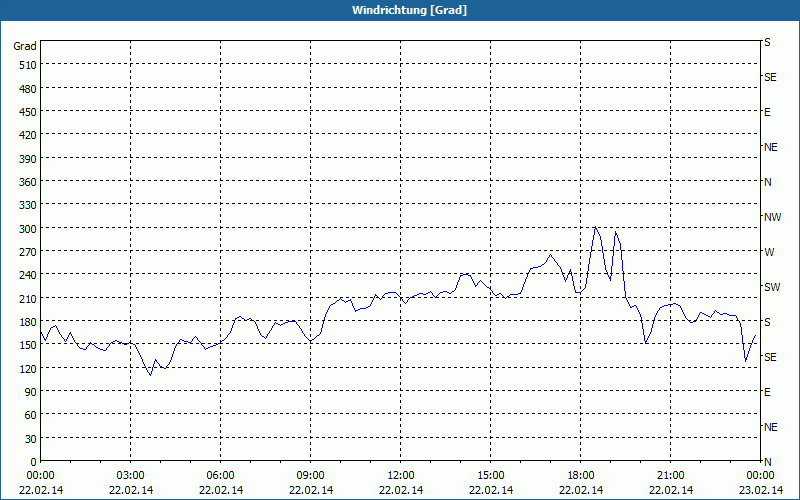Click the 15:00 time label

click(x=491, y=476)
